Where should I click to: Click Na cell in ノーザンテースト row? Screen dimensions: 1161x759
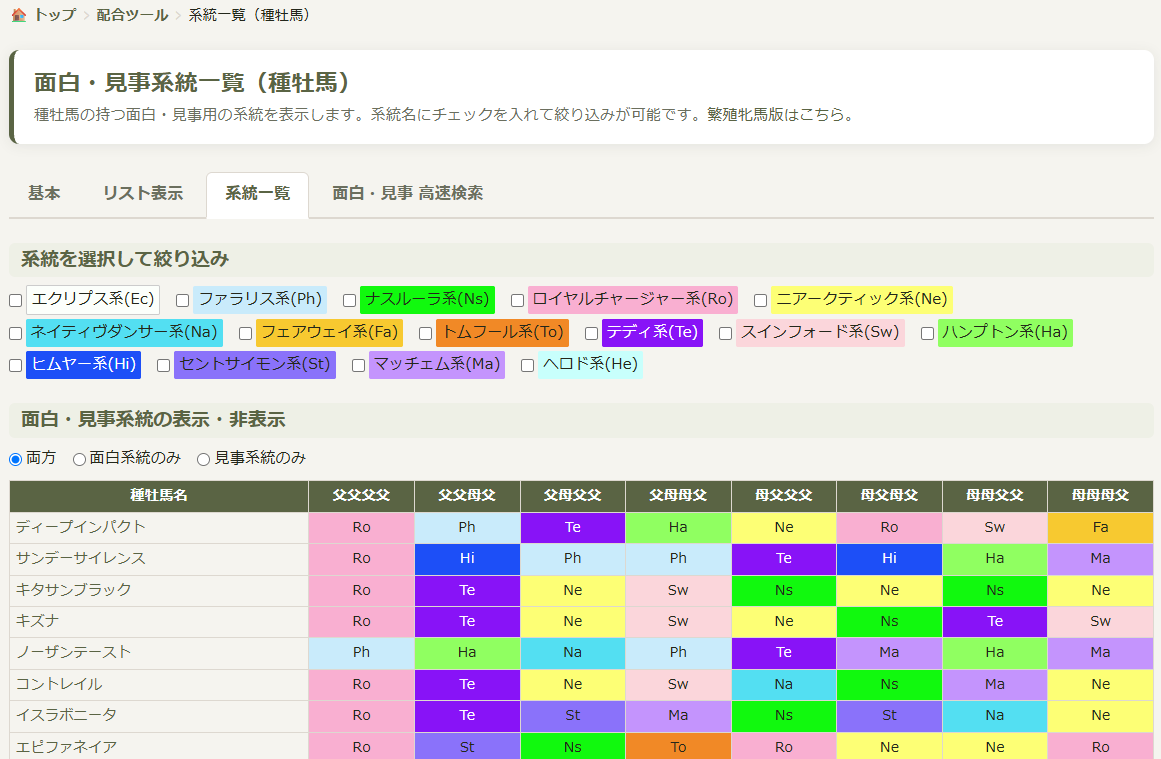click(572, 652)
